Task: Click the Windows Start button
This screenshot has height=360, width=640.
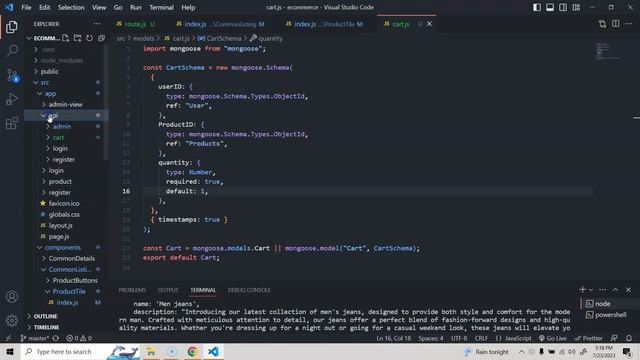Action: coord(10,351)
